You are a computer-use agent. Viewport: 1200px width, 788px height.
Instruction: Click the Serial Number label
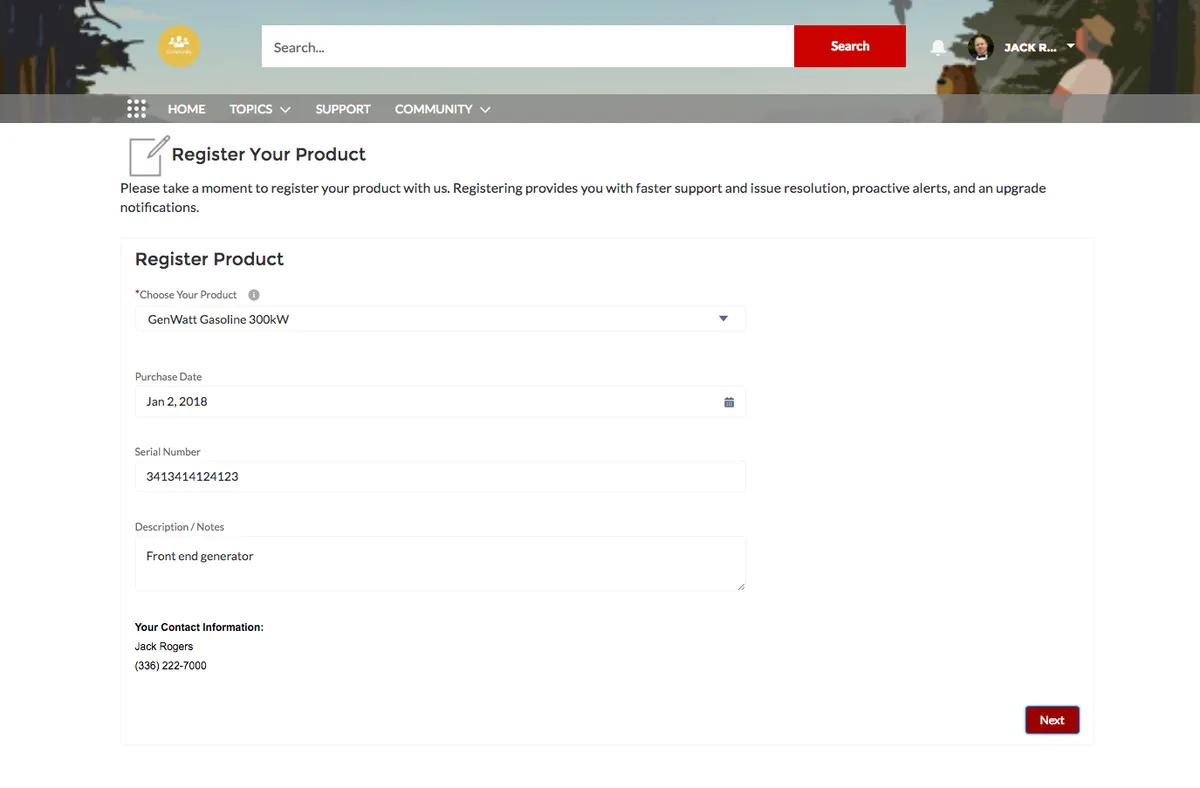tap(168, 452)
